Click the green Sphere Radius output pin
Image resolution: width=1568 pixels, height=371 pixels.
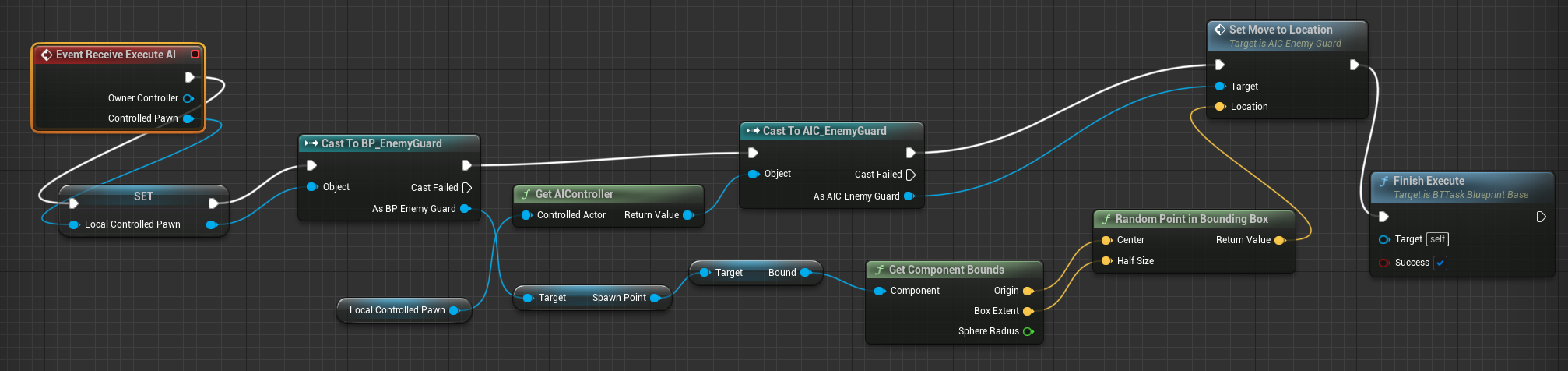[x=1028, y=331]
